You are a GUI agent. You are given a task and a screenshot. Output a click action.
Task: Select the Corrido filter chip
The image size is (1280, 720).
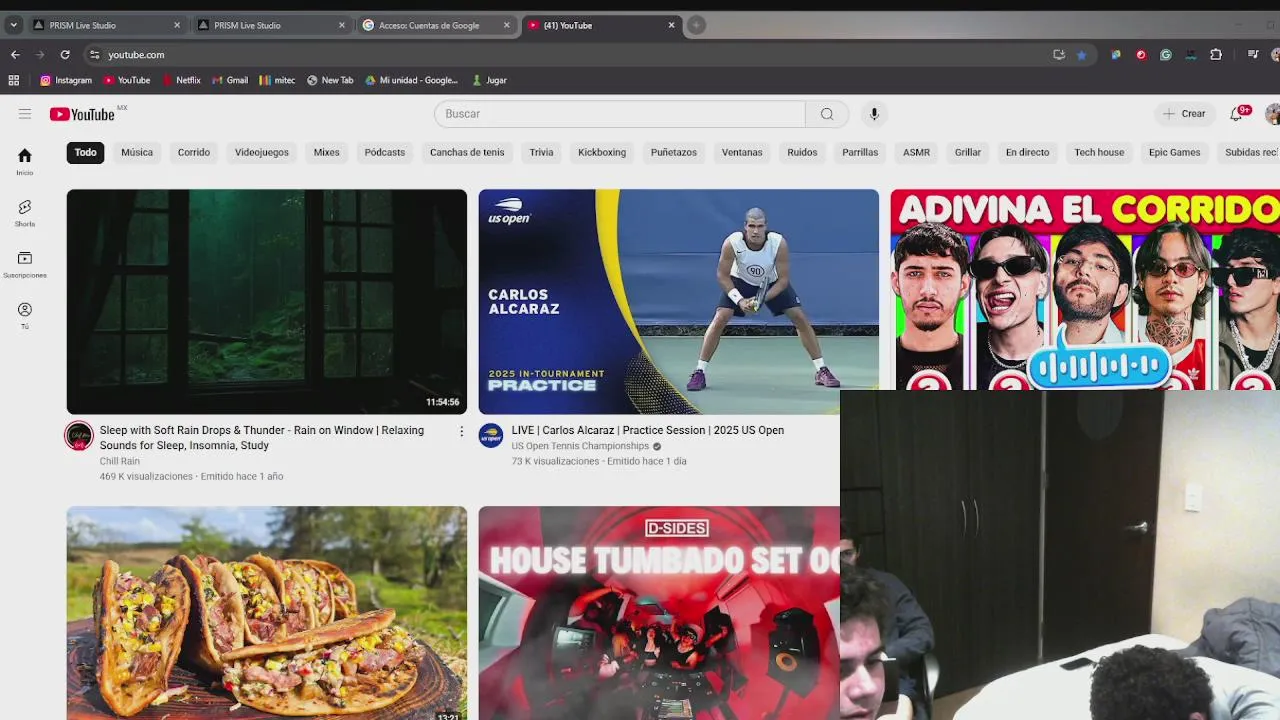pyautogui.click(x=194, y=152)
